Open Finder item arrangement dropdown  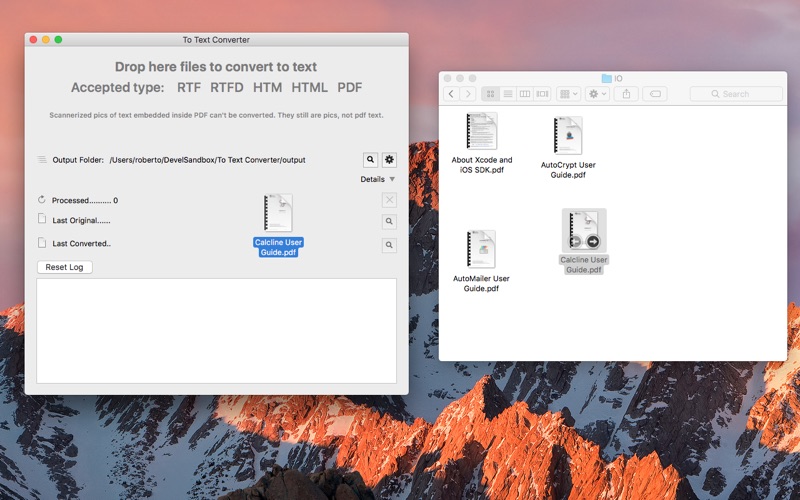pos(568,94)
